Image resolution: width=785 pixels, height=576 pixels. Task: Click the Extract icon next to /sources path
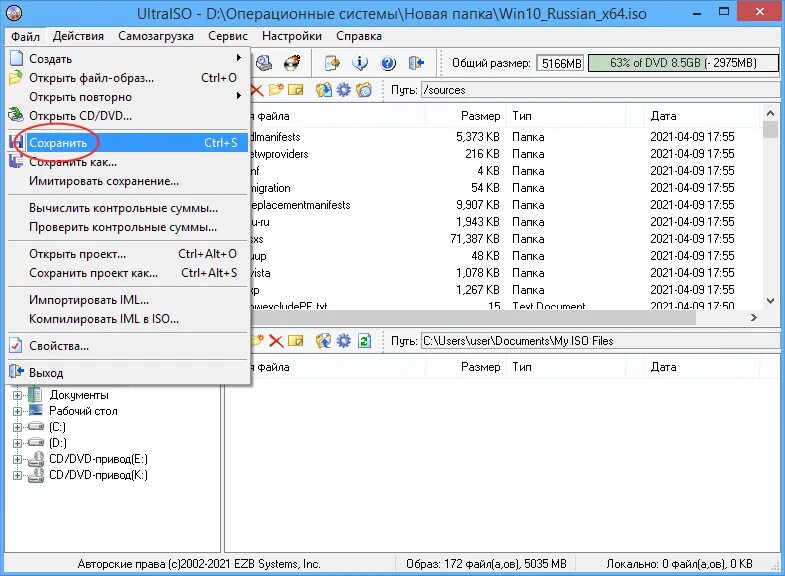click(x=323, y=90)
